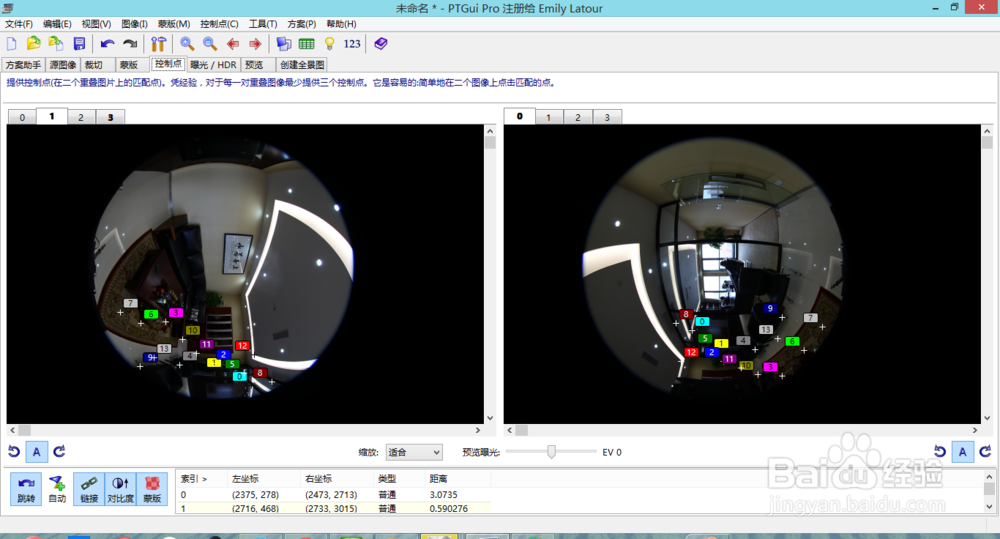Toggle the 对比度 contrast button
The height and width of the screenshot is (539, 1000).
point(121,489)
